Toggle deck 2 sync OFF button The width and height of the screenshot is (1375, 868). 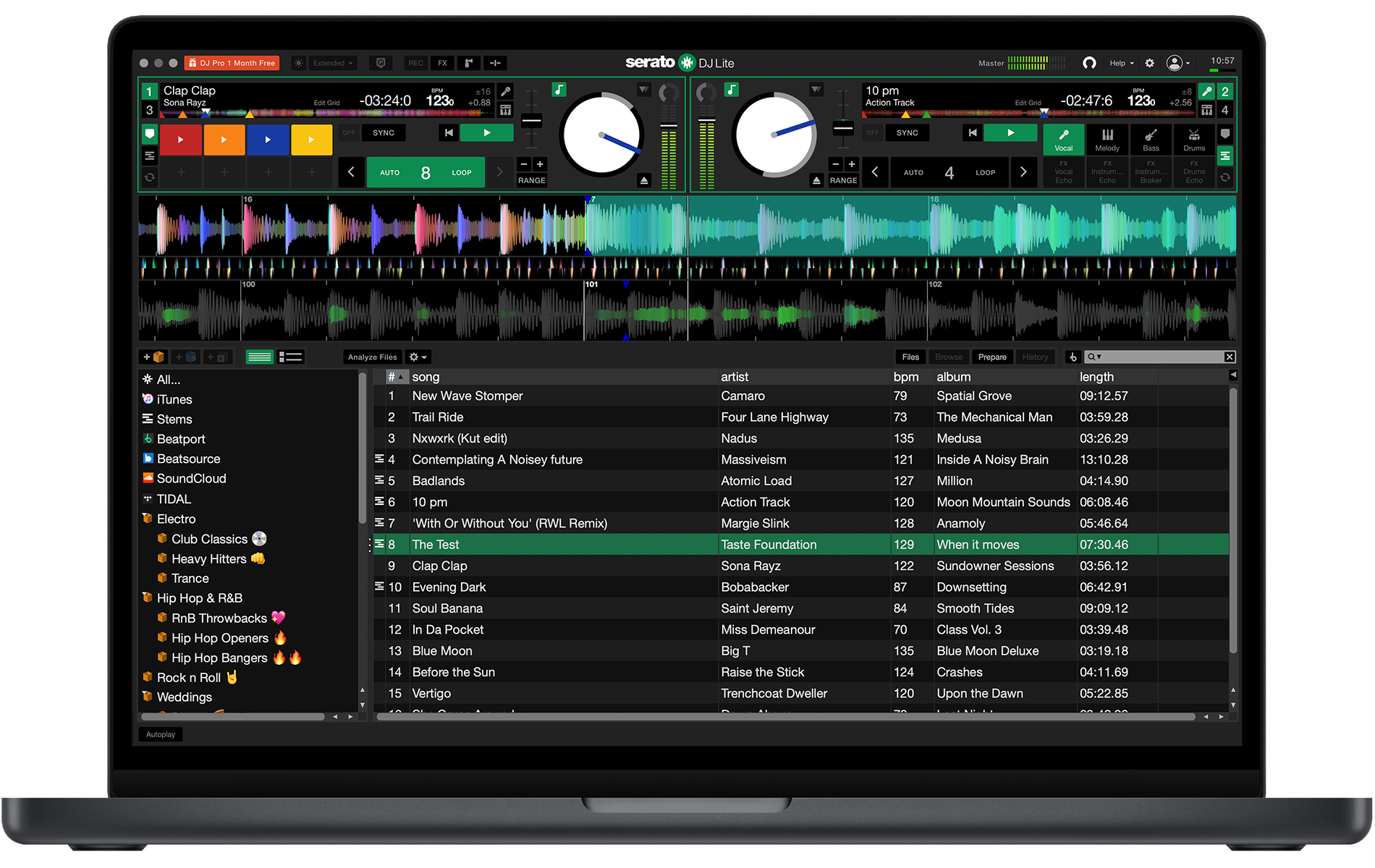pos(872,132)
